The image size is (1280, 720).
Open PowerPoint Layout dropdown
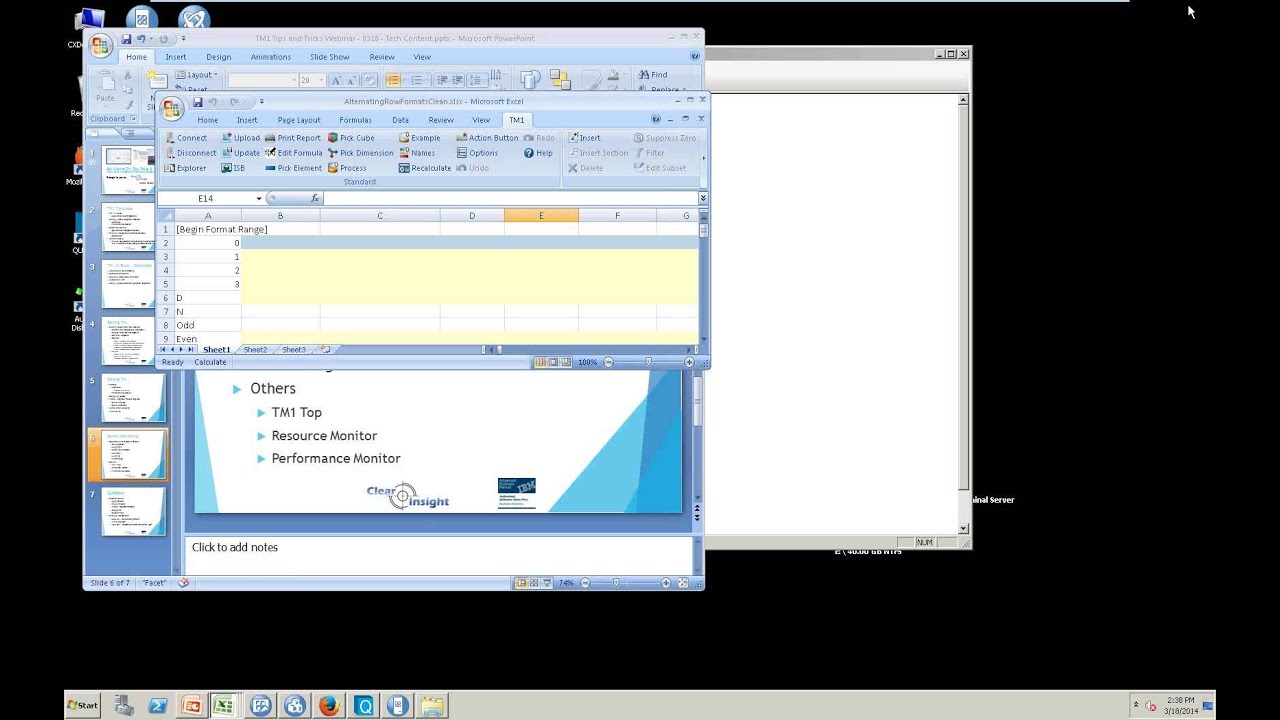coord(196,75)
